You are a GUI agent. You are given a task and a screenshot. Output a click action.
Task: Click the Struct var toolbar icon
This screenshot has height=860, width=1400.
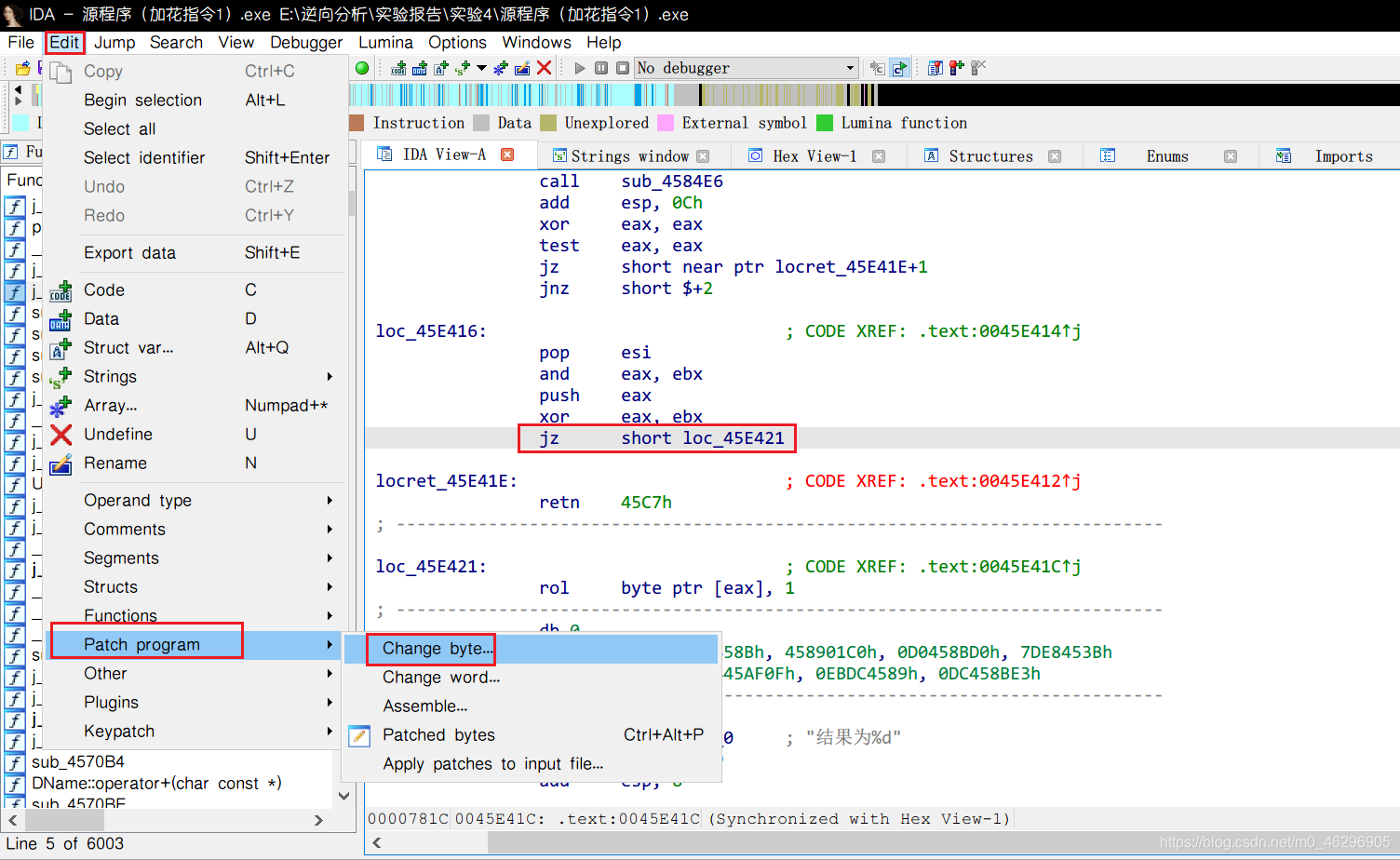tap(441, 68)
